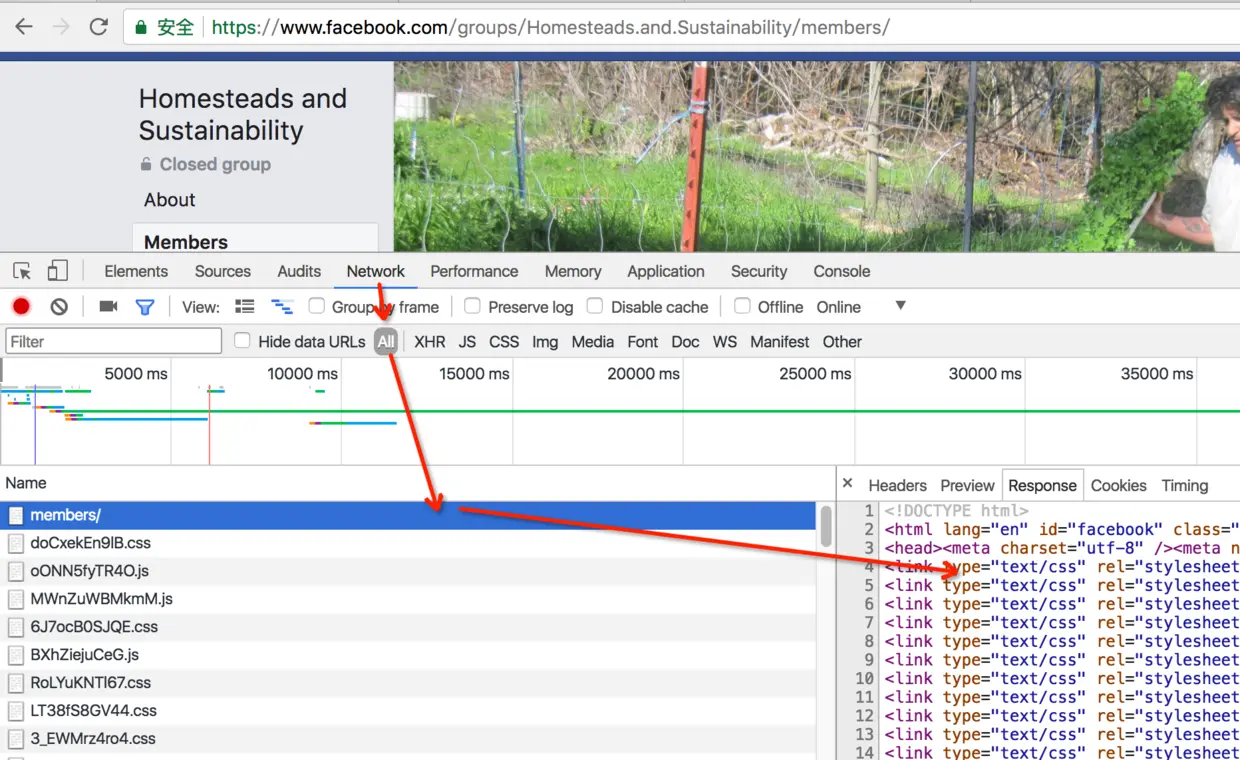Filter requests by Media type

[593, 341]
